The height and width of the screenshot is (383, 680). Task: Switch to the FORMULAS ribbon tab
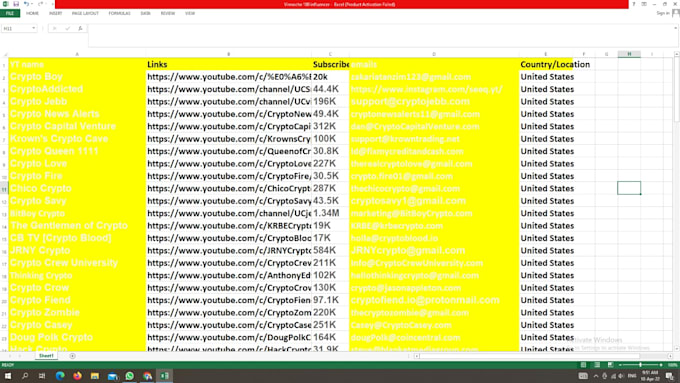click(x=120, y=13)
